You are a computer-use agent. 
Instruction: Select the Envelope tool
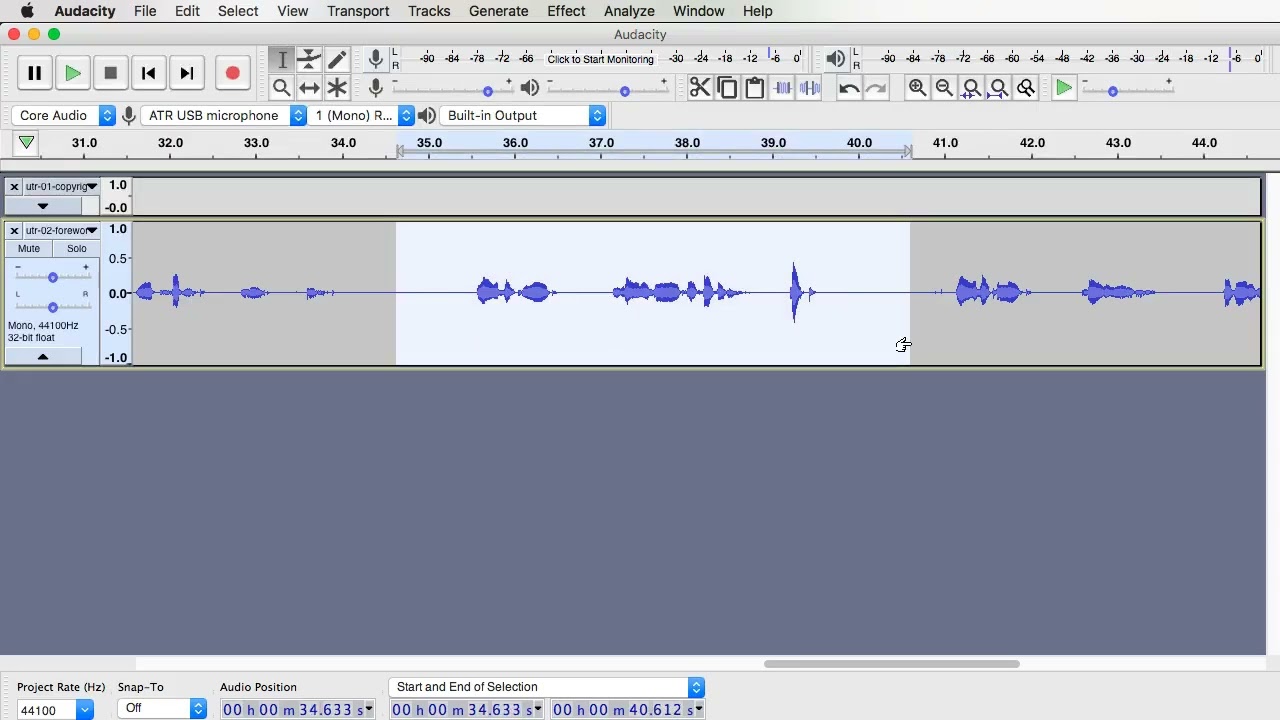(x=310, y=60)
